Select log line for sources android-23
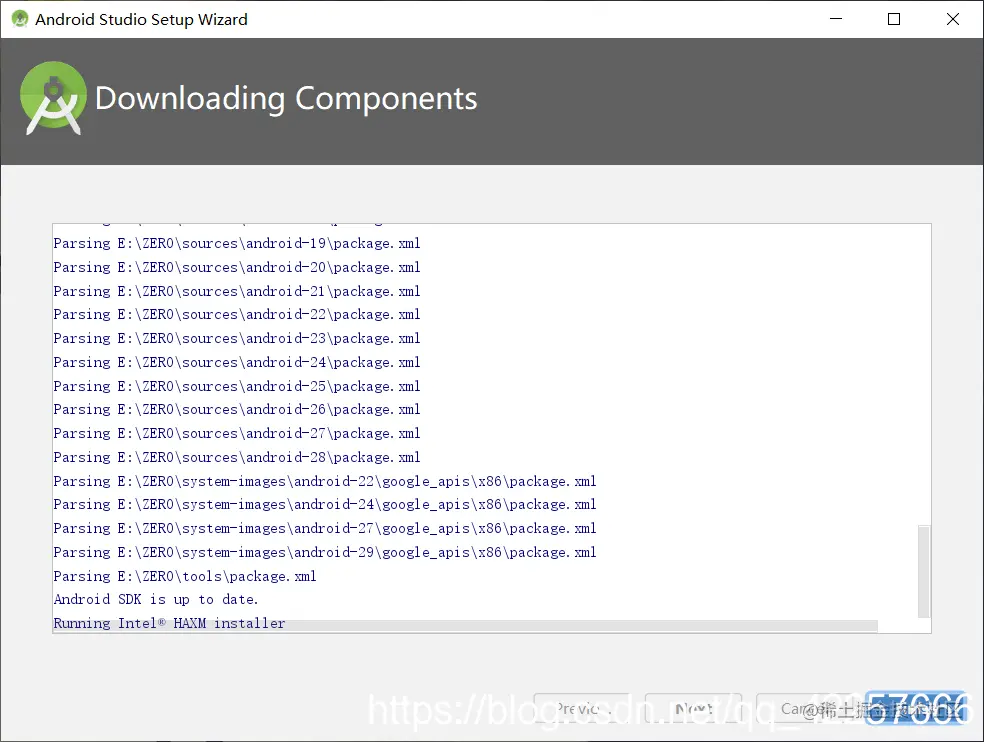984x742 pixels. coord(237,338)
